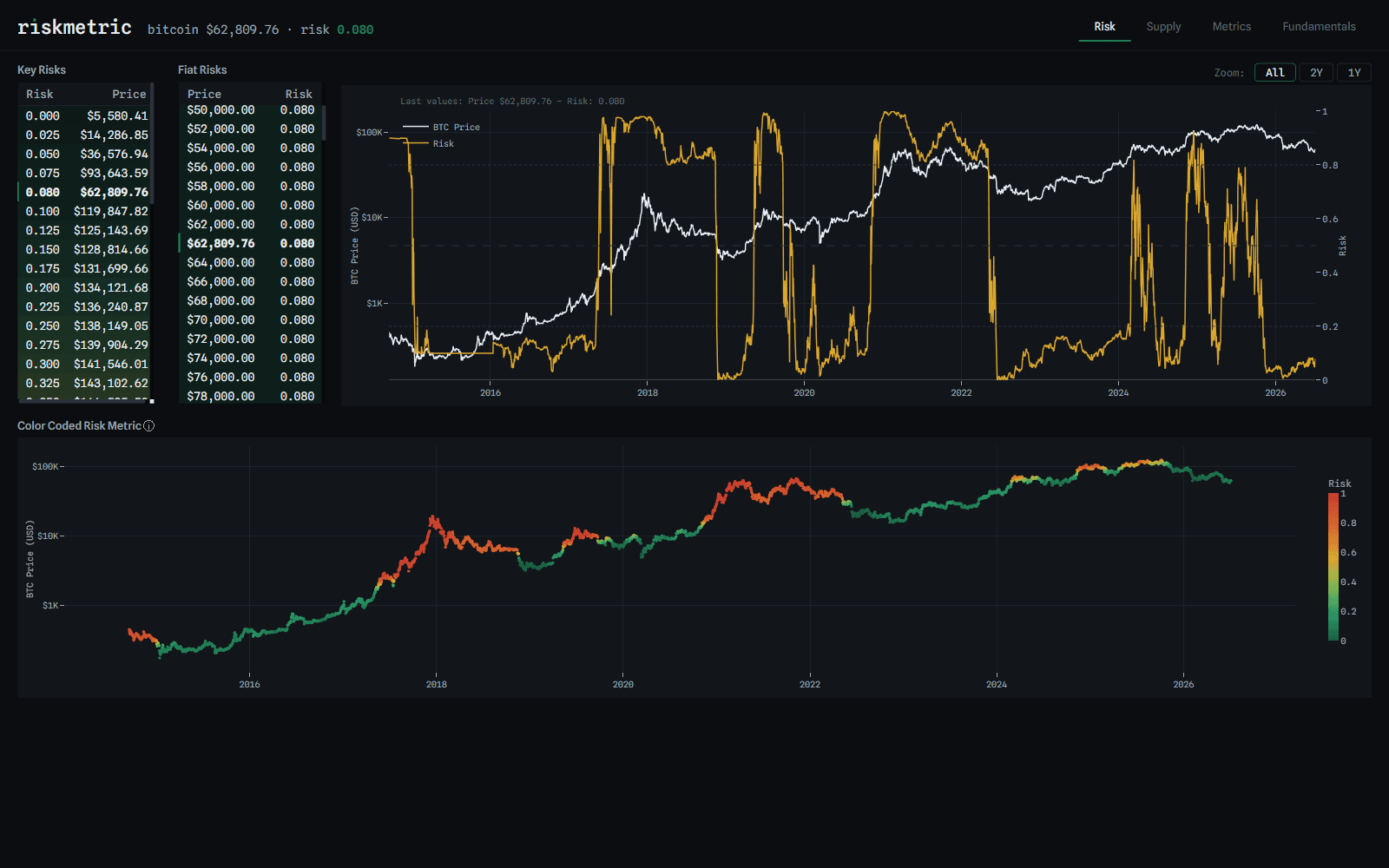Select Key Risks row priced $136,240.87
Viewport: 1389px width, 868px height.
coord(86,306)
